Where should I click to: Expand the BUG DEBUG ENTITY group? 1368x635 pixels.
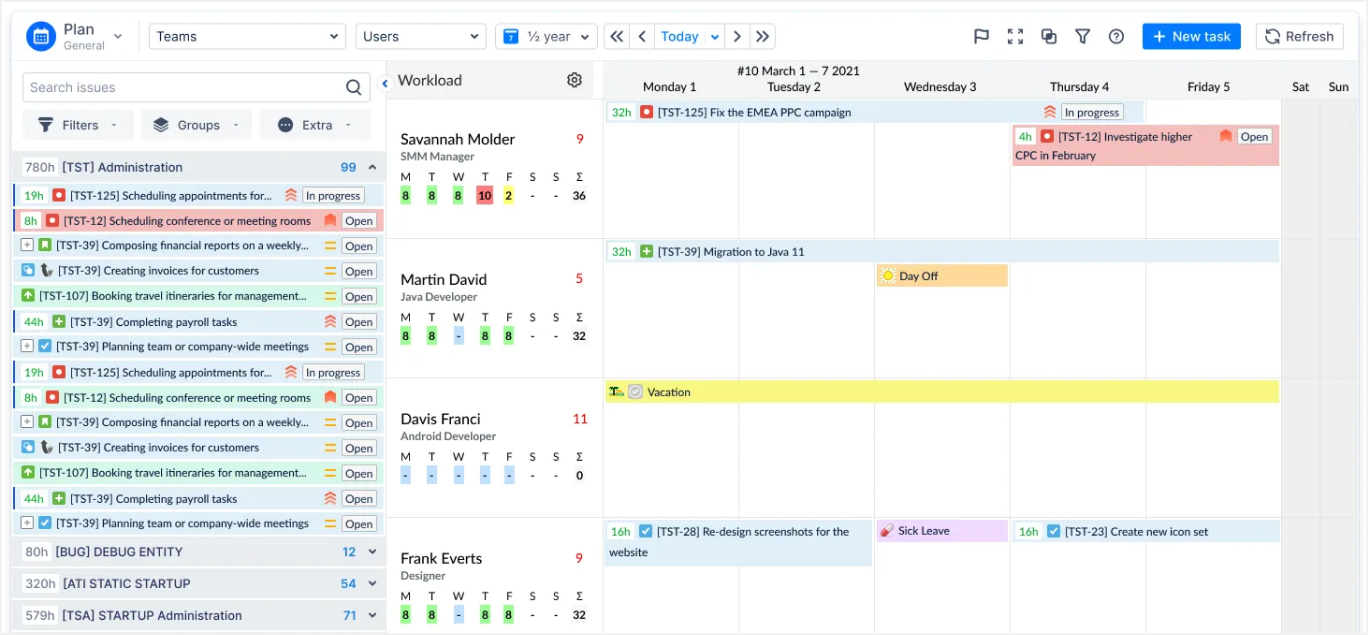[373, 552]
